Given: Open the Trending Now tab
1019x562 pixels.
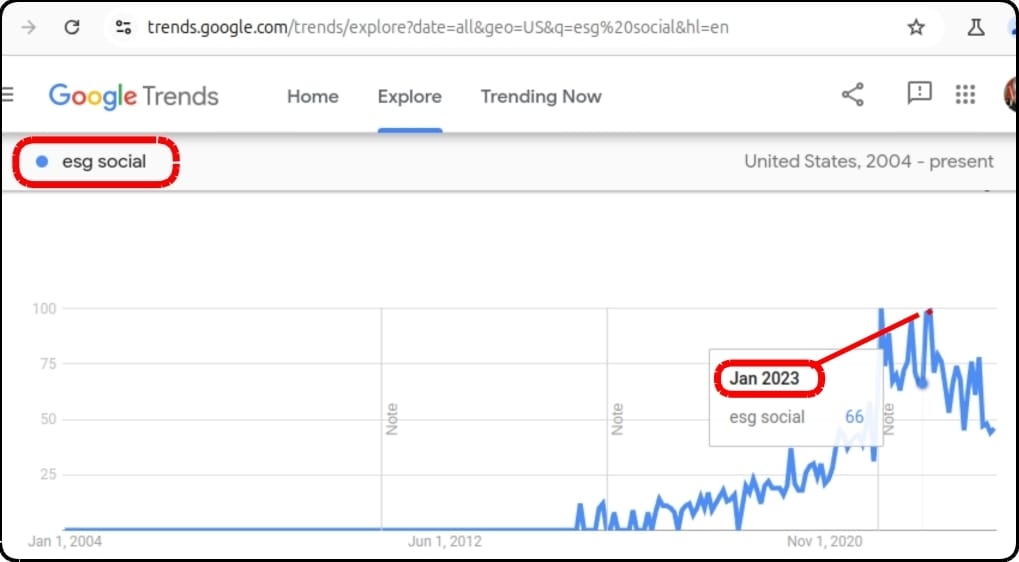Looking at the screenshot, I should [541, 97].
